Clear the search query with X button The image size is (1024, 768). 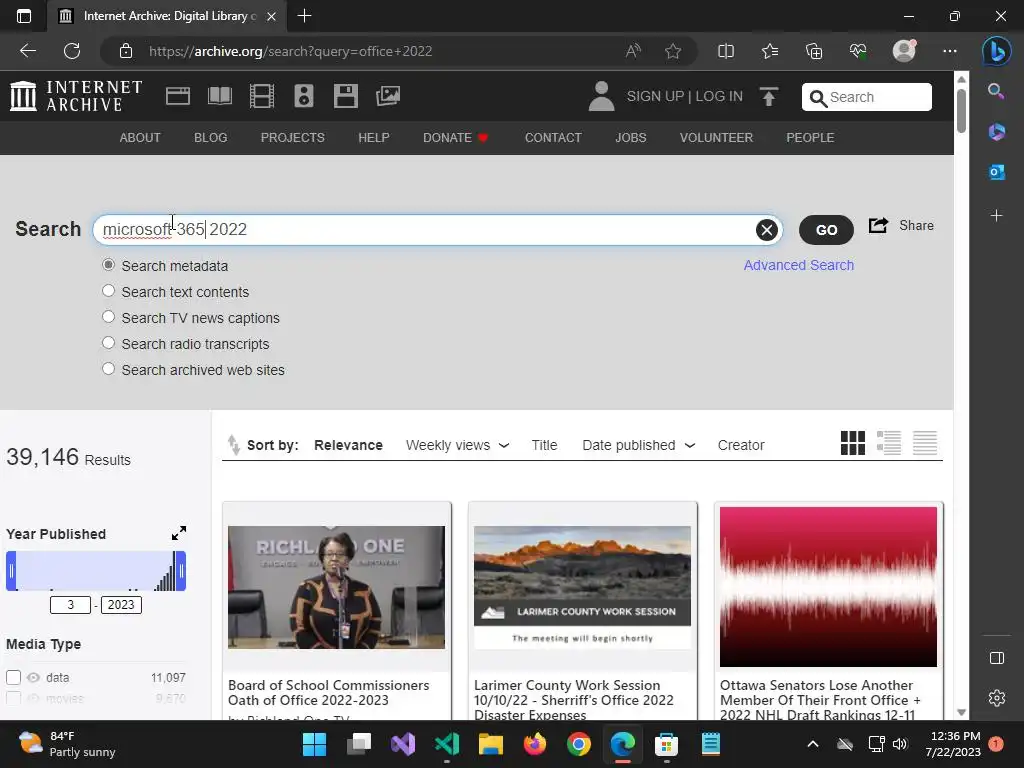pyautogui.click(x=767, y=230)
